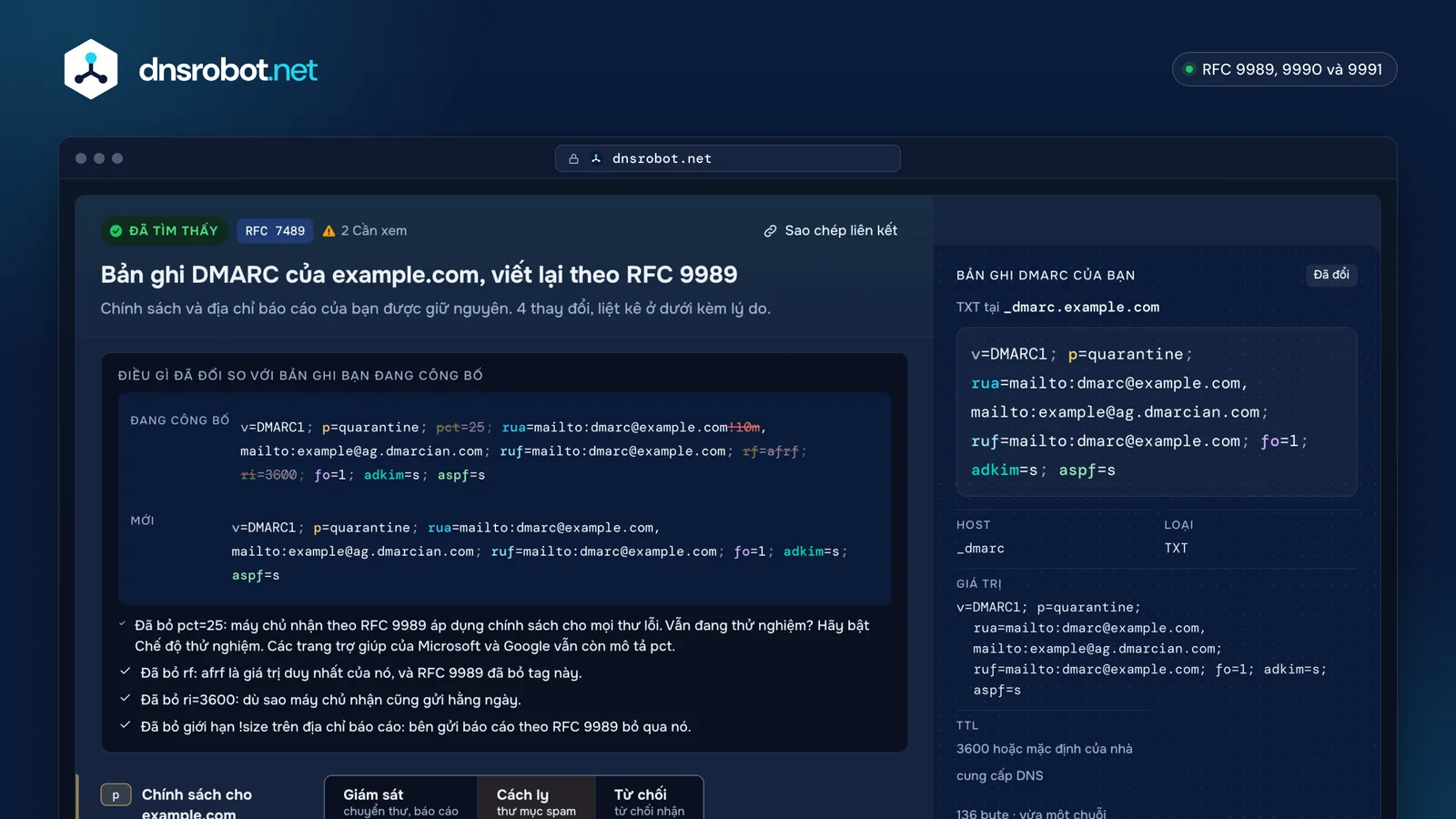The width and height of the screenshot is (1456, 819).
Task: Click the struck-through pct=25 tag
Action: pos(460,428)
